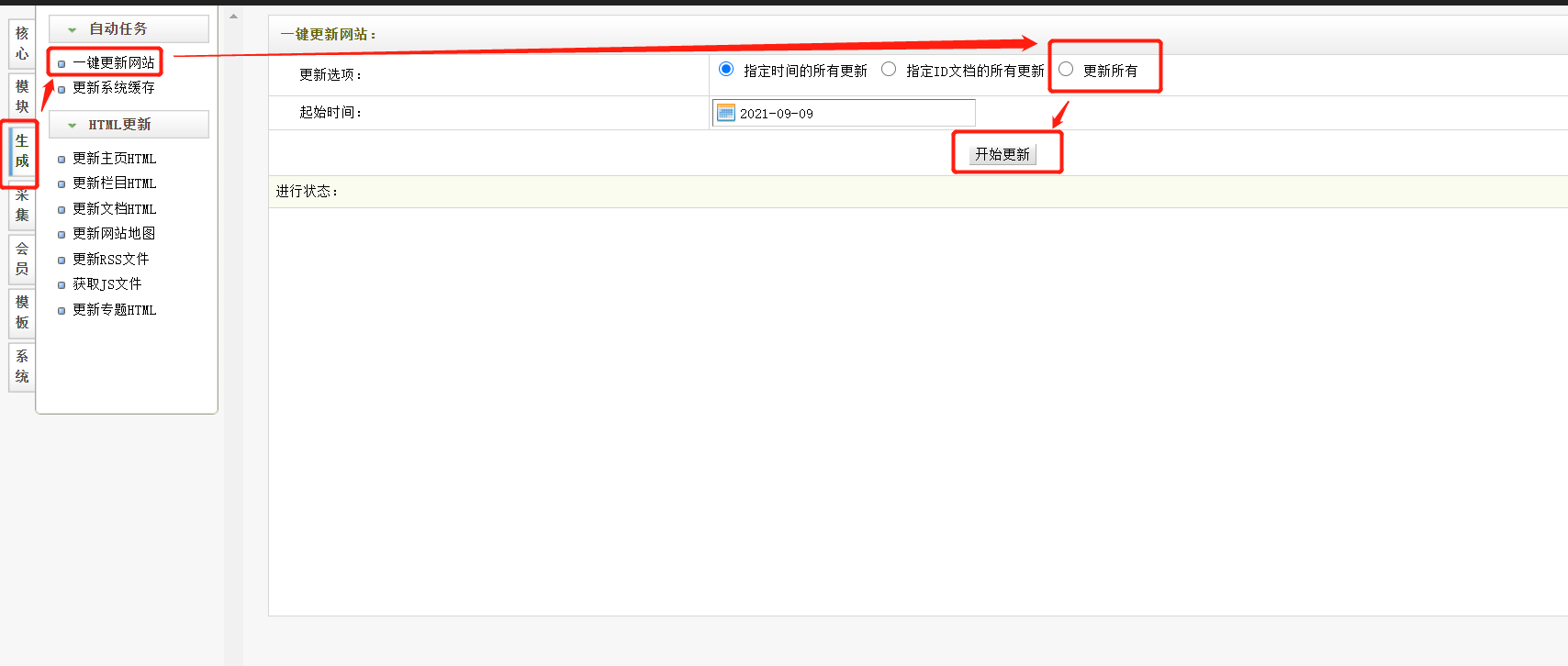
Task: Open the 核心 side tab
Action: pyautogui.click(x=22, y=43)
